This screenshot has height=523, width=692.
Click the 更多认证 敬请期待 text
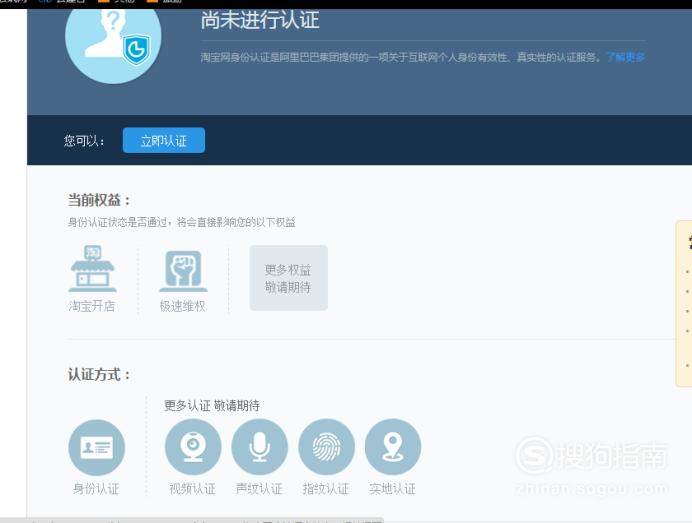212,406
